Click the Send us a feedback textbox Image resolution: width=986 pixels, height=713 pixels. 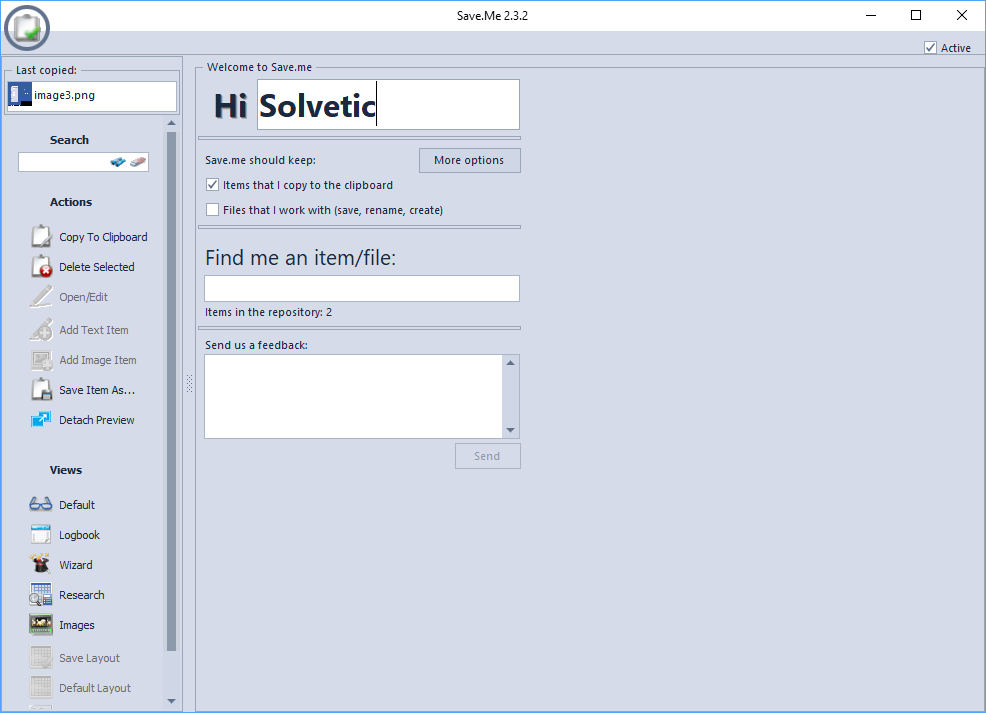pyautogui.click(x=353, y=396)
